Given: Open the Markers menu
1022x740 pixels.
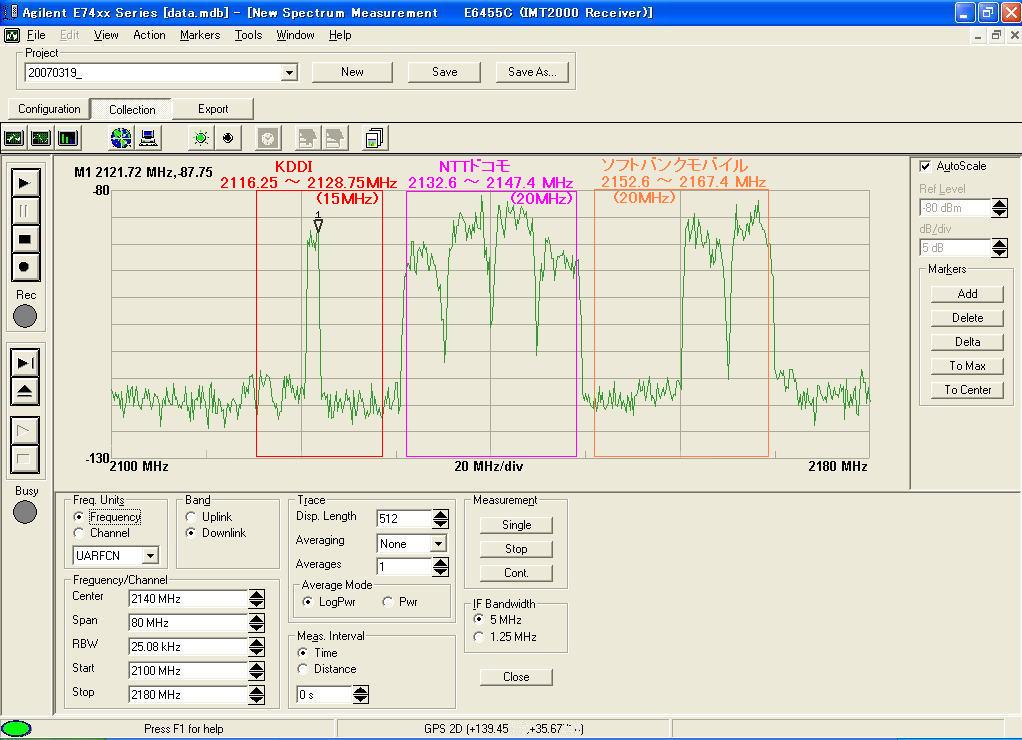Looking at the screenshot, I should [200, 35].
